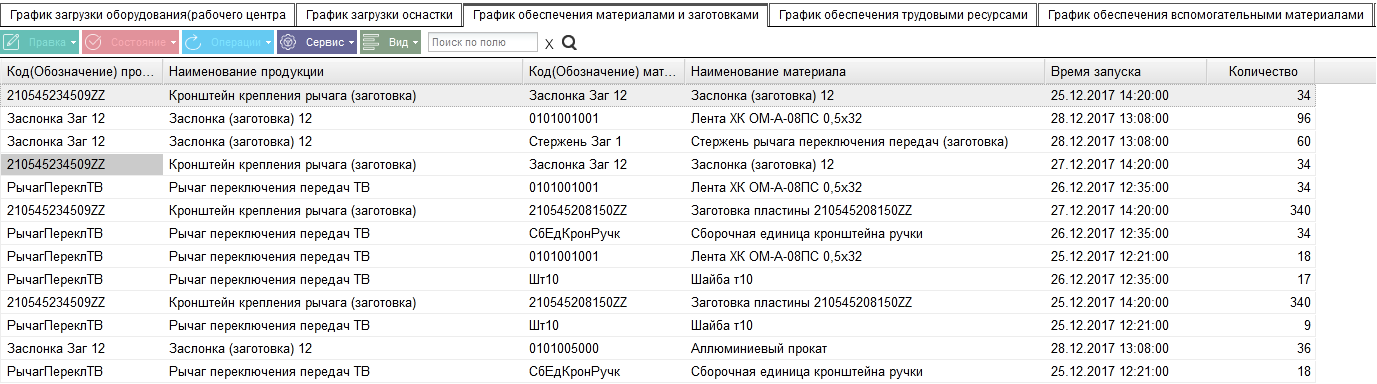Open the Вид dropdown arrow
Viewport: 1377px width, 384px height.
pyautogui.click(x=414, y=43)
